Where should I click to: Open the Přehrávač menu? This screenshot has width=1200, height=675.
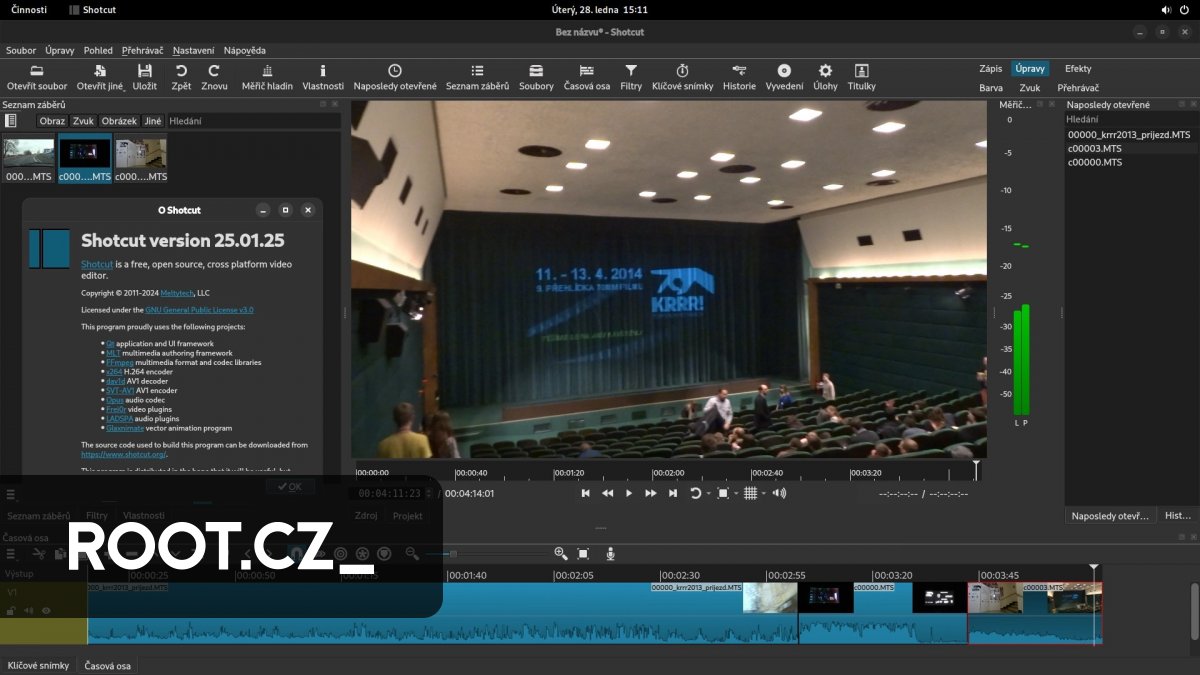coord(143,50)
